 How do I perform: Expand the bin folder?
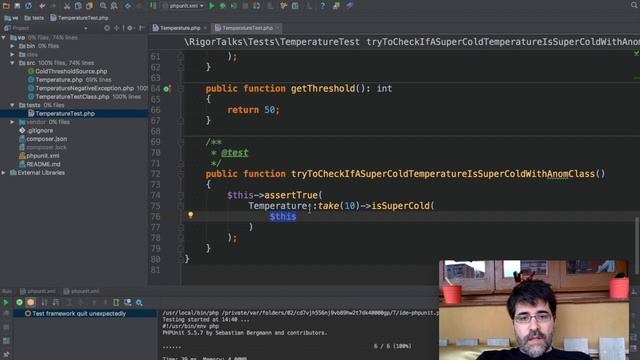pyautogui.click(x=12, y=46)
